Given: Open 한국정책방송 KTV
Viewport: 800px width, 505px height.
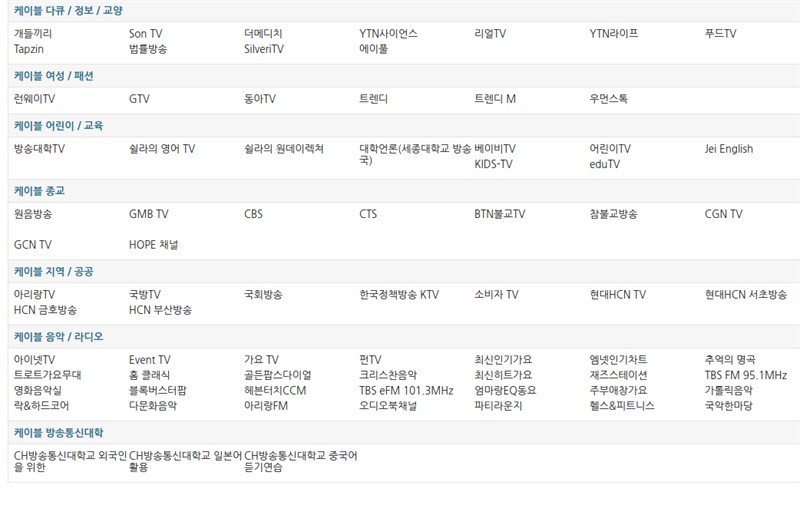Looking at the screenshot, I should click(399, 295).
